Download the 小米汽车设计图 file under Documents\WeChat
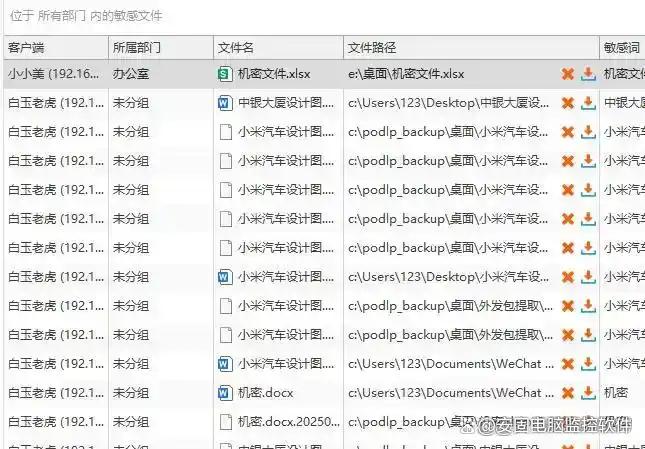The width and height of the screenshot is (645, 449). click(588, 364)
